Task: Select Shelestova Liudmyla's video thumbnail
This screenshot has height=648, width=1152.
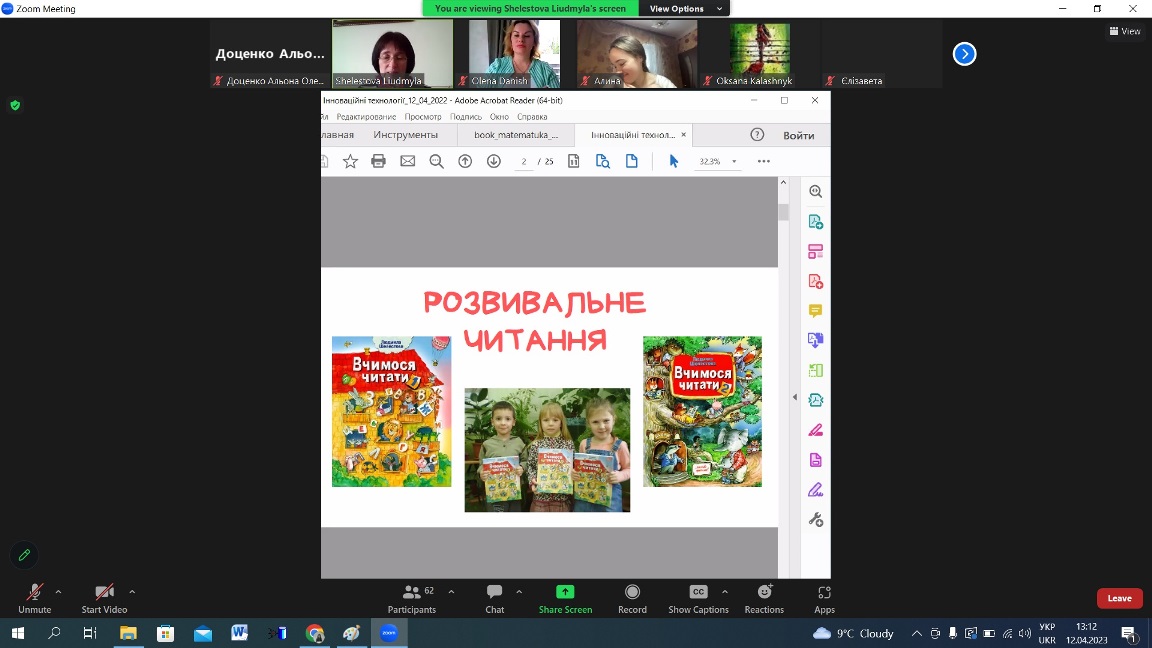Action: pyautogui.click(x=392, y=54)
